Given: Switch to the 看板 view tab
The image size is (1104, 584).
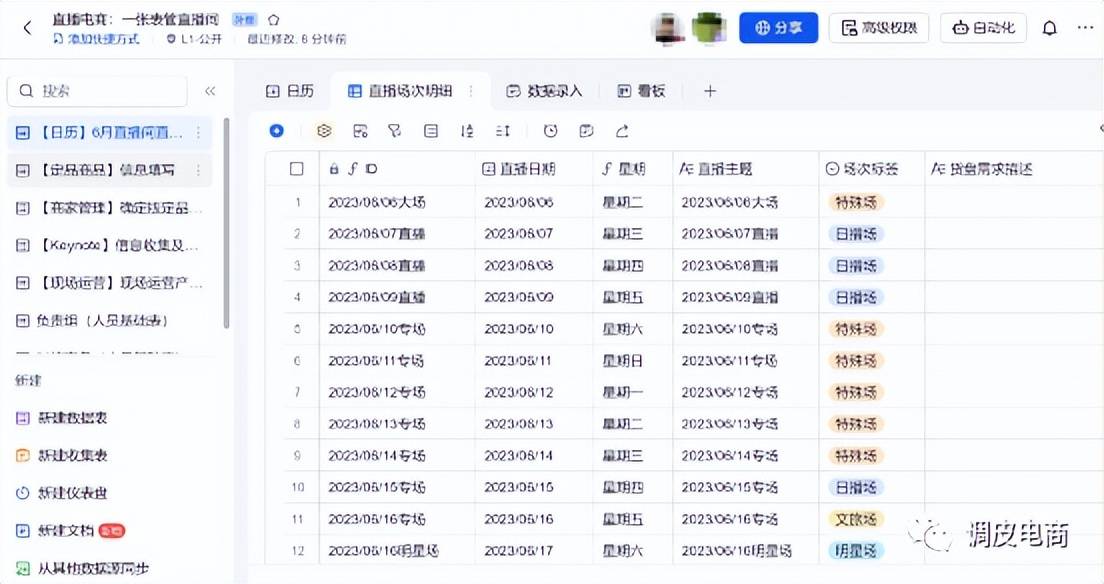Looking at the screenshot, I should pos(641,91).
